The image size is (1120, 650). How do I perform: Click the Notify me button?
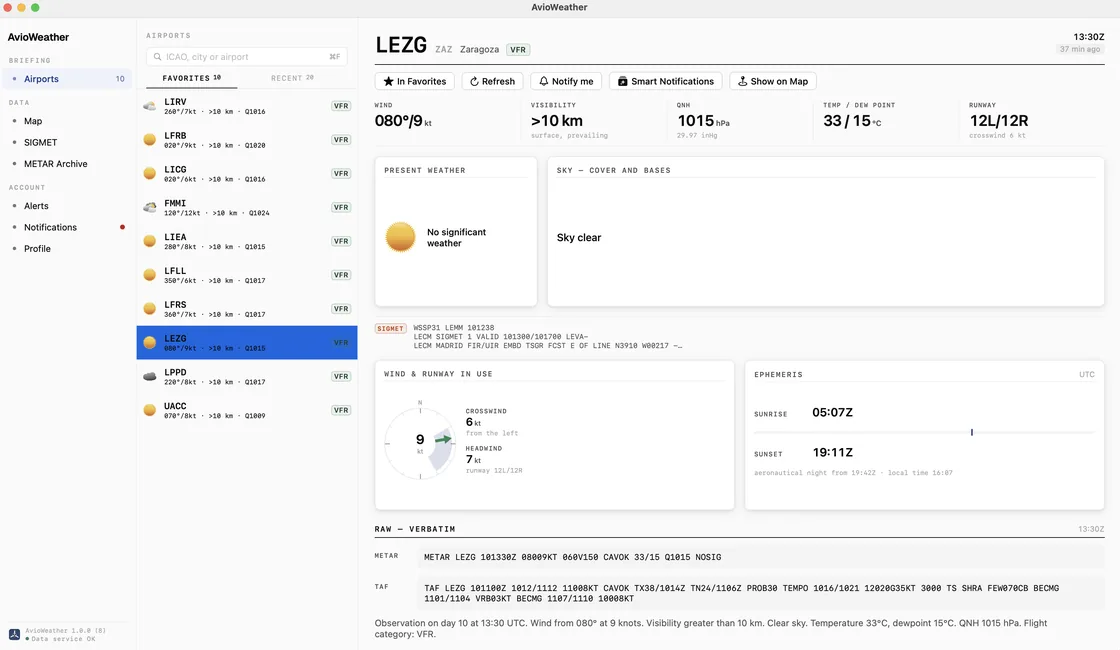click(566, 81)
